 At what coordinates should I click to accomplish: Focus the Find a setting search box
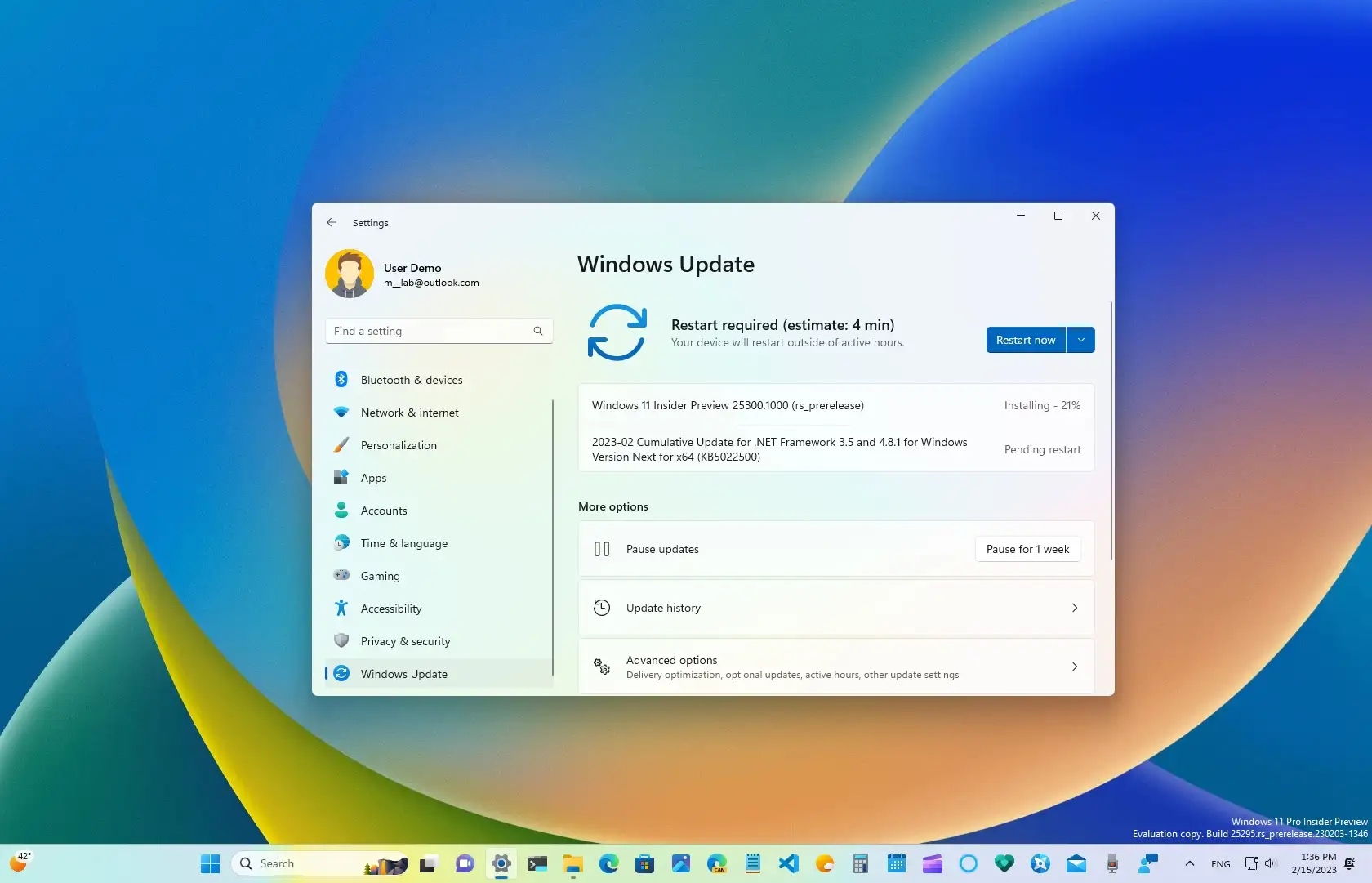coord(439,331)
